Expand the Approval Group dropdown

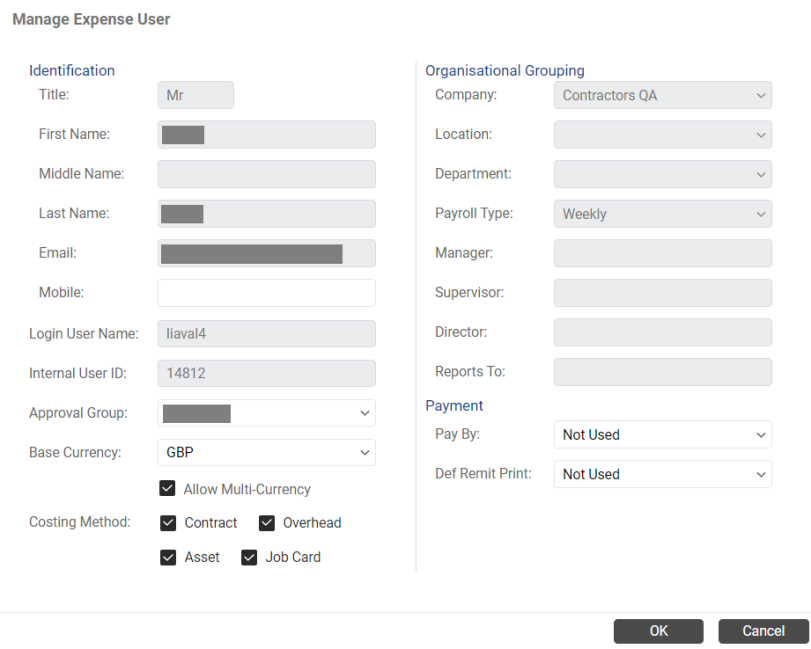click(x=266, y=413)
